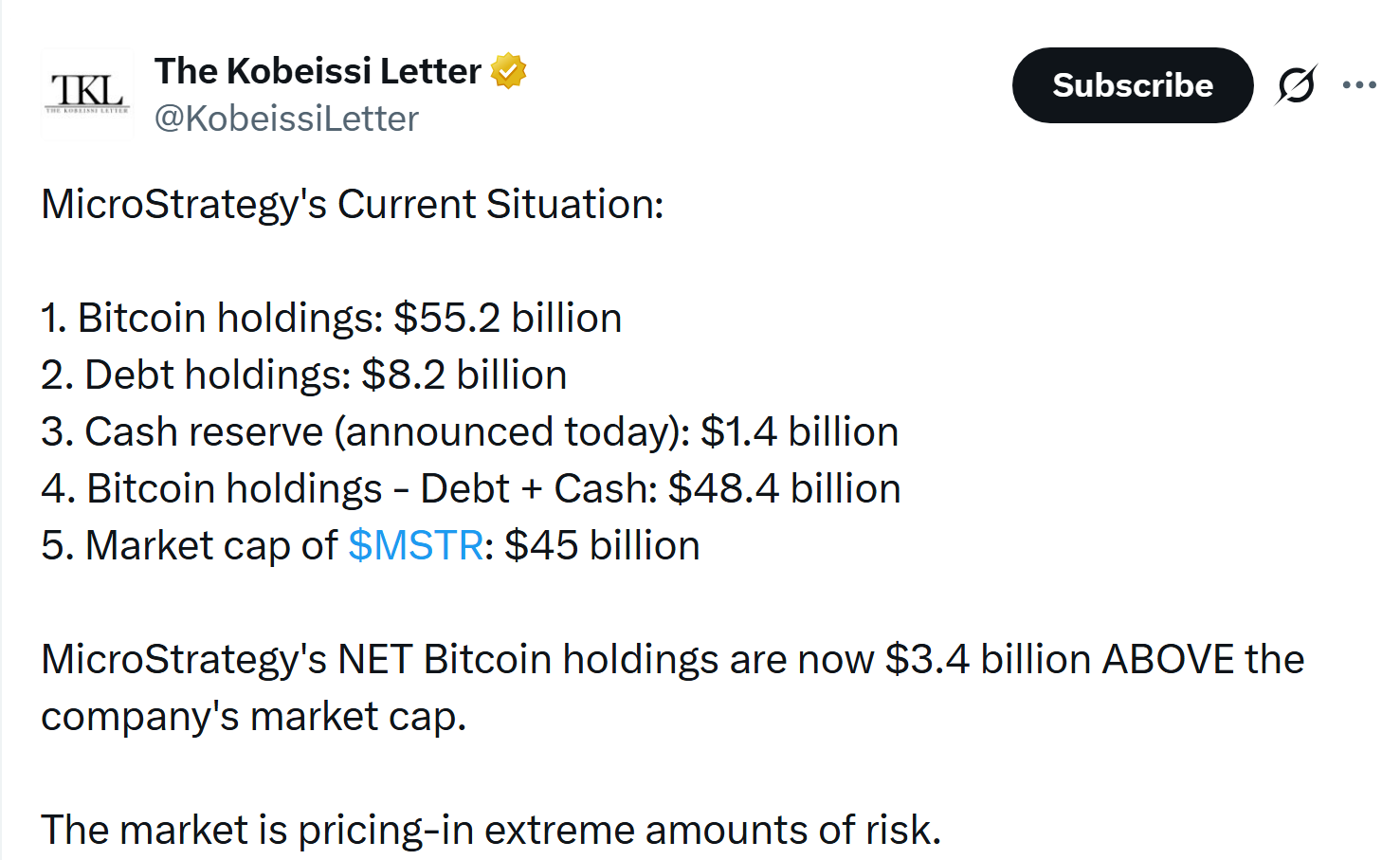1400x860 pixels.
Task: Click the Bitcoin holdings $55.2 billion line
Action: [331, 318]
